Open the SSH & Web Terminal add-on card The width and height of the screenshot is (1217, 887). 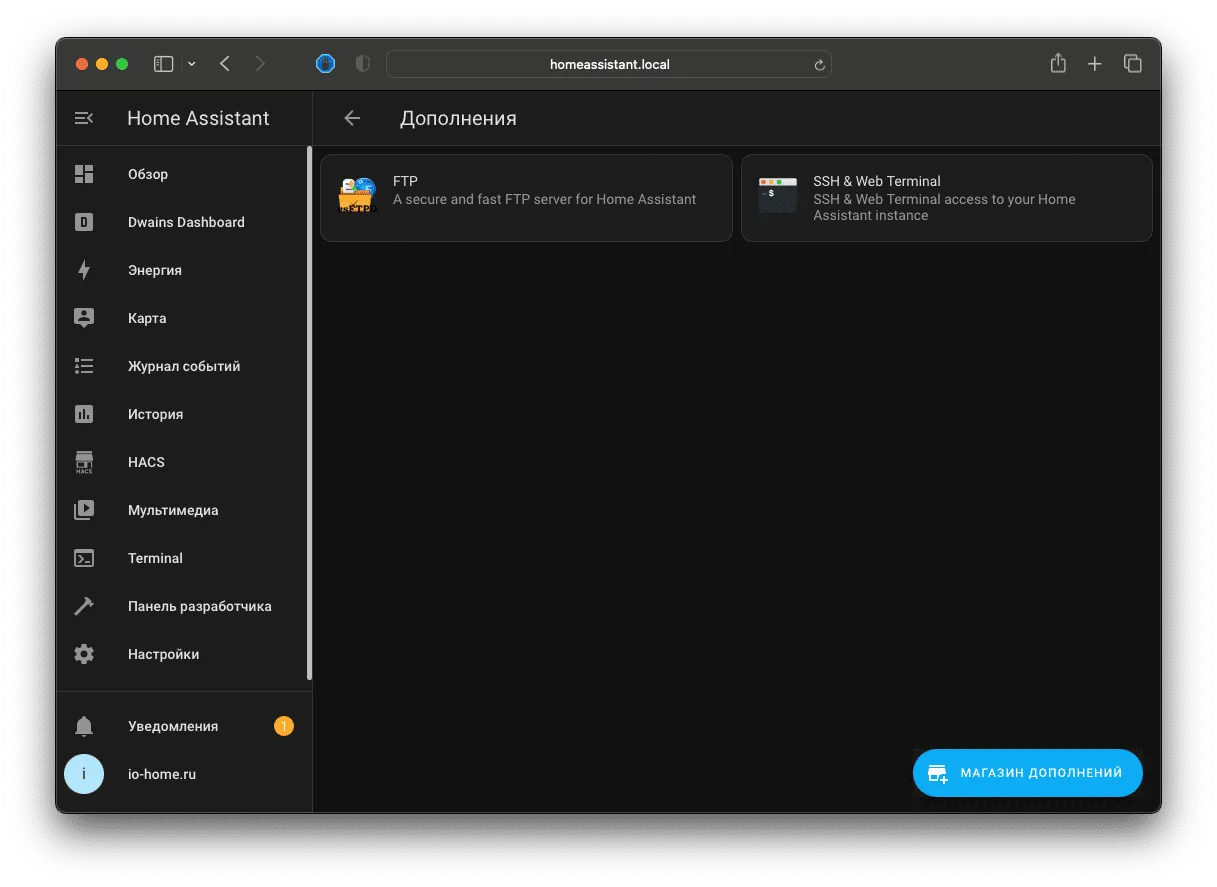click(947, 197)
